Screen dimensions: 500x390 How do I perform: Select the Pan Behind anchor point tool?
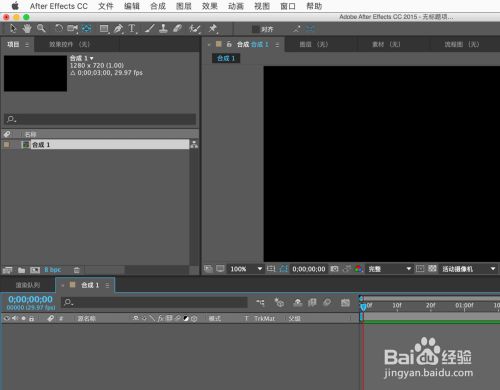click(87, 29)
